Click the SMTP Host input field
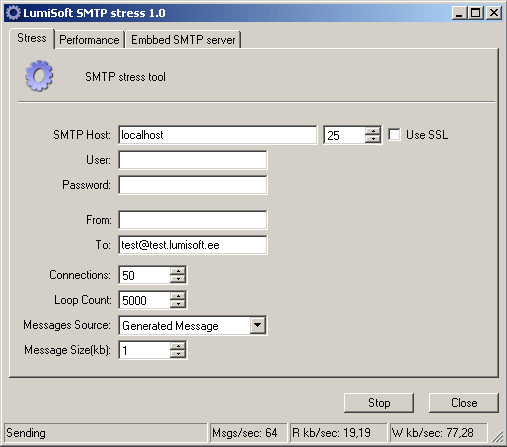This screenshot has height=447, width=507. [218, 135]
